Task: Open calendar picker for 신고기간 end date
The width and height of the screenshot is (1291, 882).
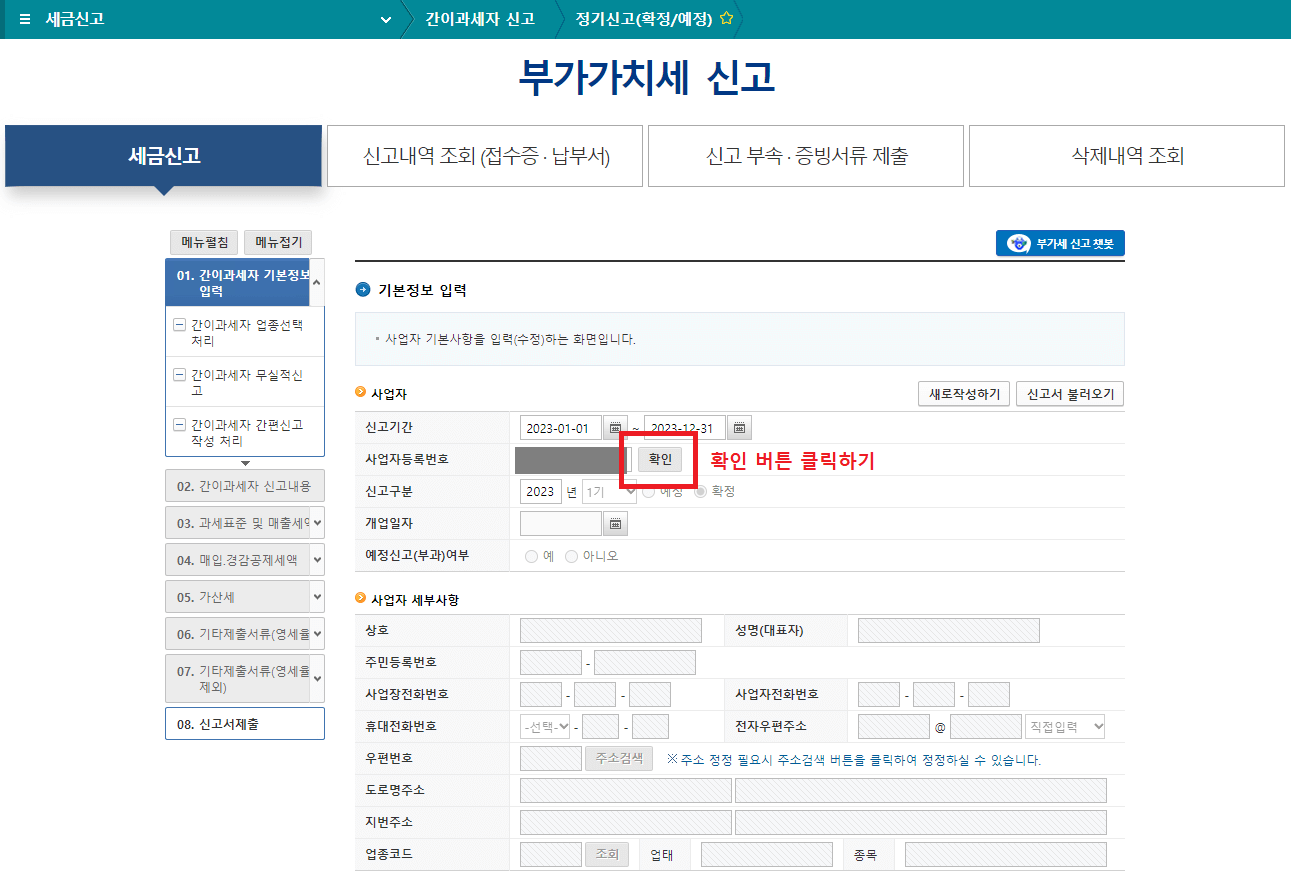Action: (738, 427)
